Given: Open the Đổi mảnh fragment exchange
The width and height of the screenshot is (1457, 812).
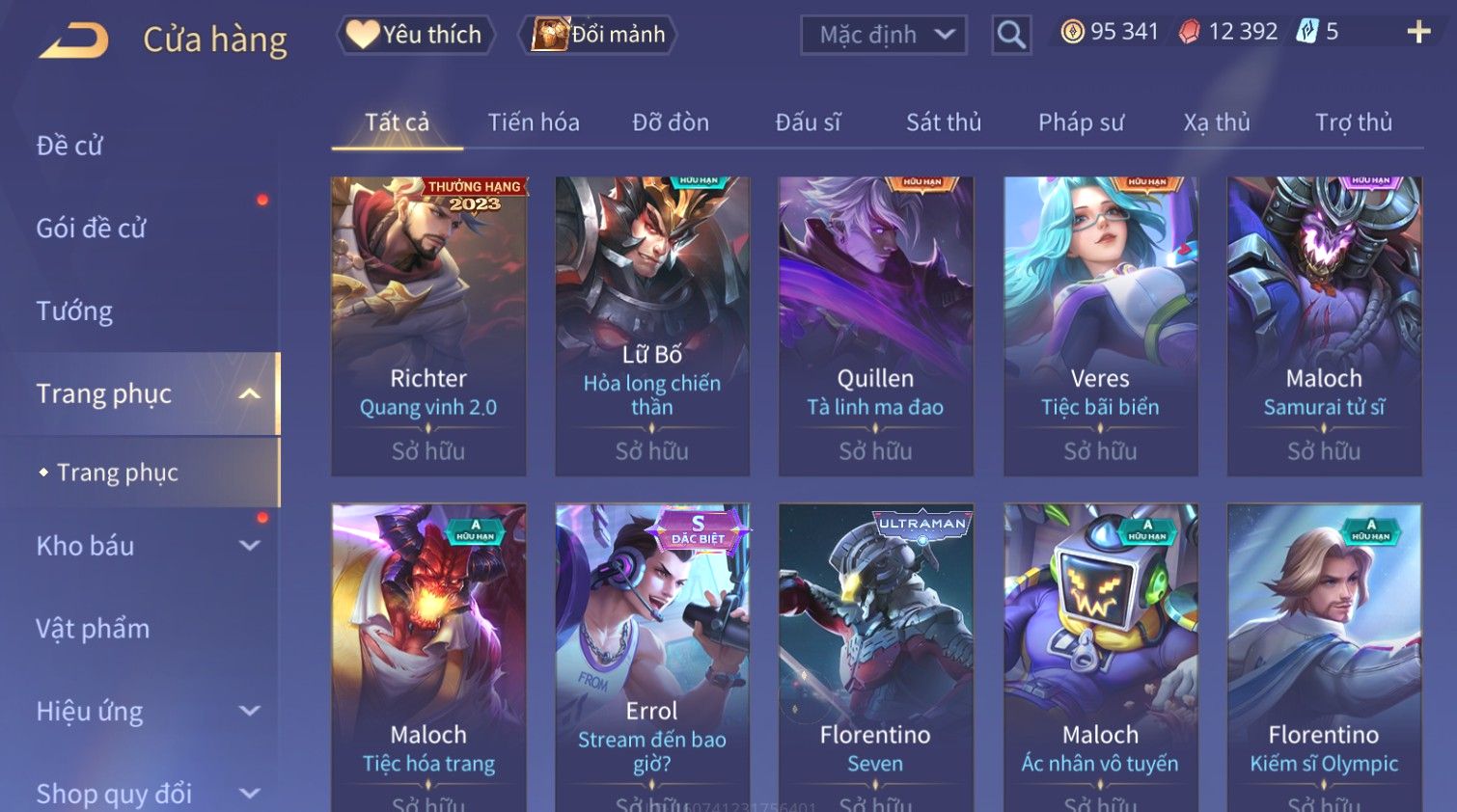Looking at the screenshot, I should point(597,35).
